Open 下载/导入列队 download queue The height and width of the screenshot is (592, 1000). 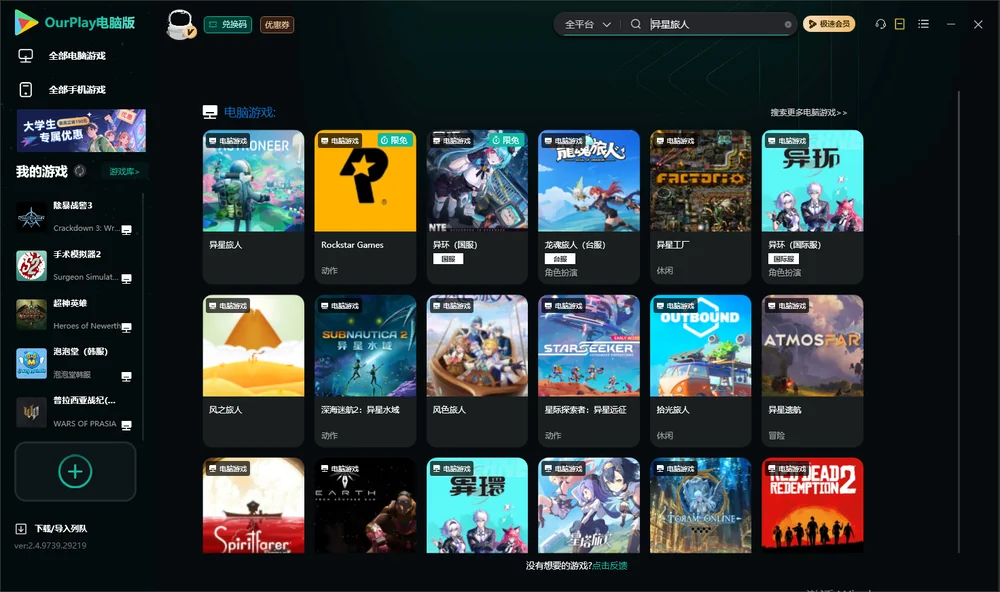point(52,529)
